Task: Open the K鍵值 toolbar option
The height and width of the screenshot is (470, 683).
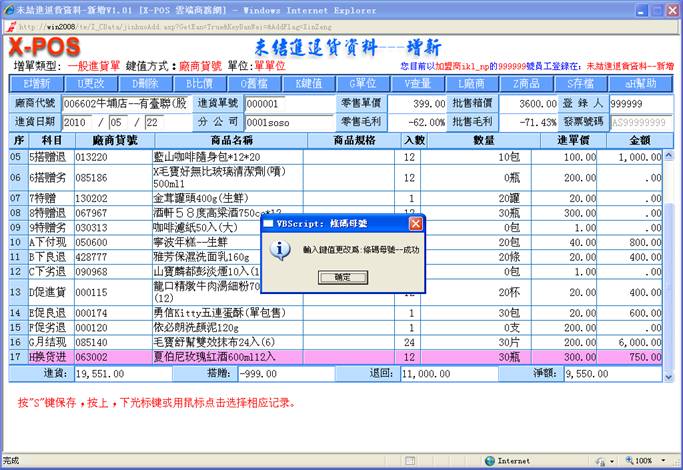Action: [309, 83]
